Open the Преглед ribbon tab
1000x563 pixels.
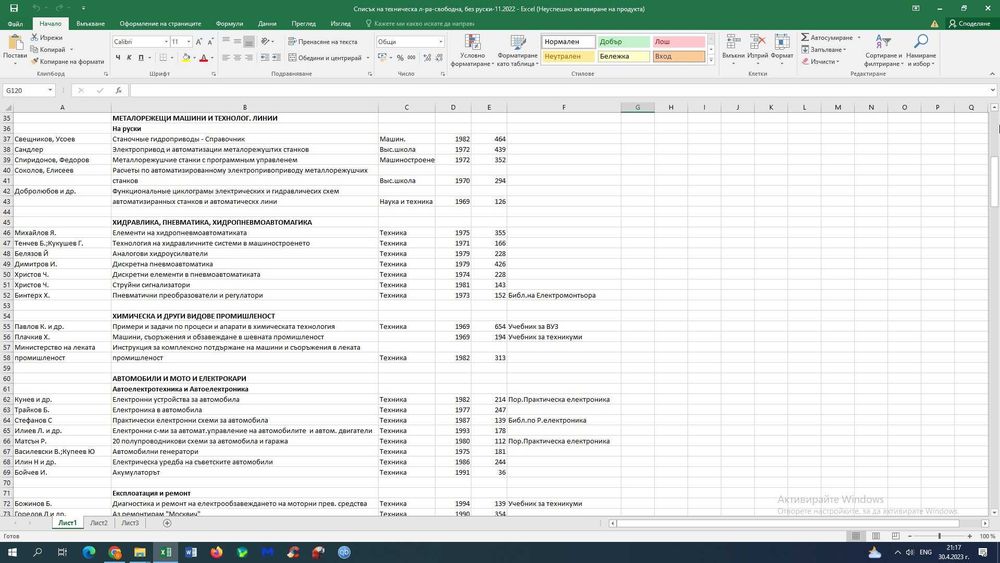[304, 24]
